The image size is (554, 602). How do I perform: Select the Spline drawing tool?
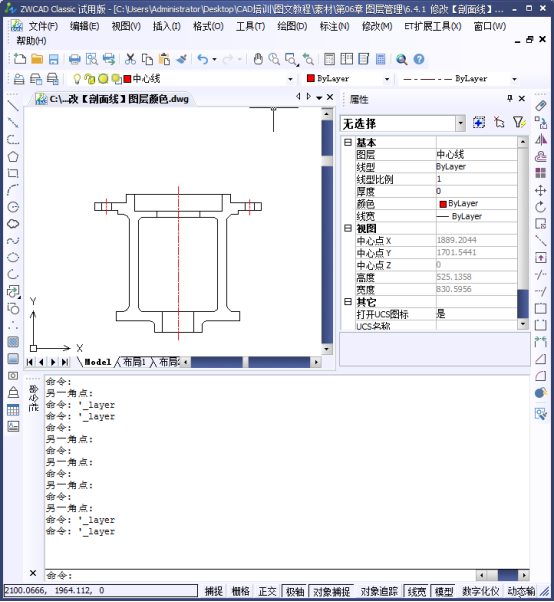click(x=13, y=240)
